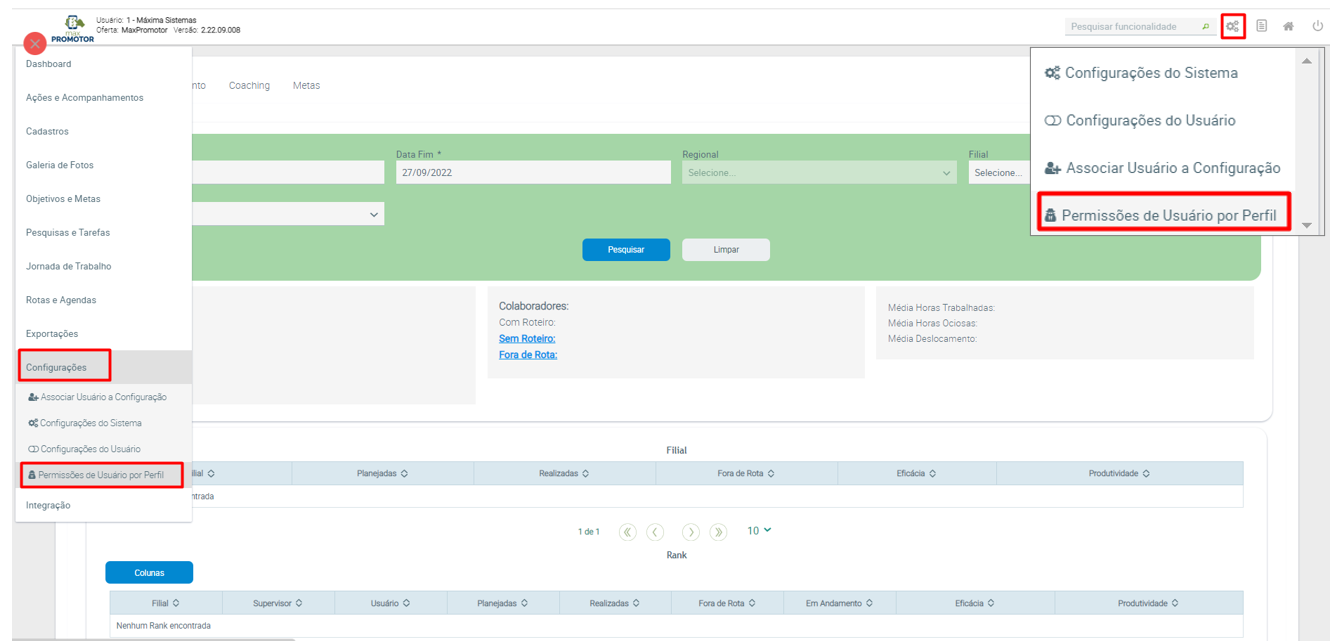Click the gear dropdown scroll-up arrow
Screen dimensions: 1337x641
click(x=1306, y=62)
